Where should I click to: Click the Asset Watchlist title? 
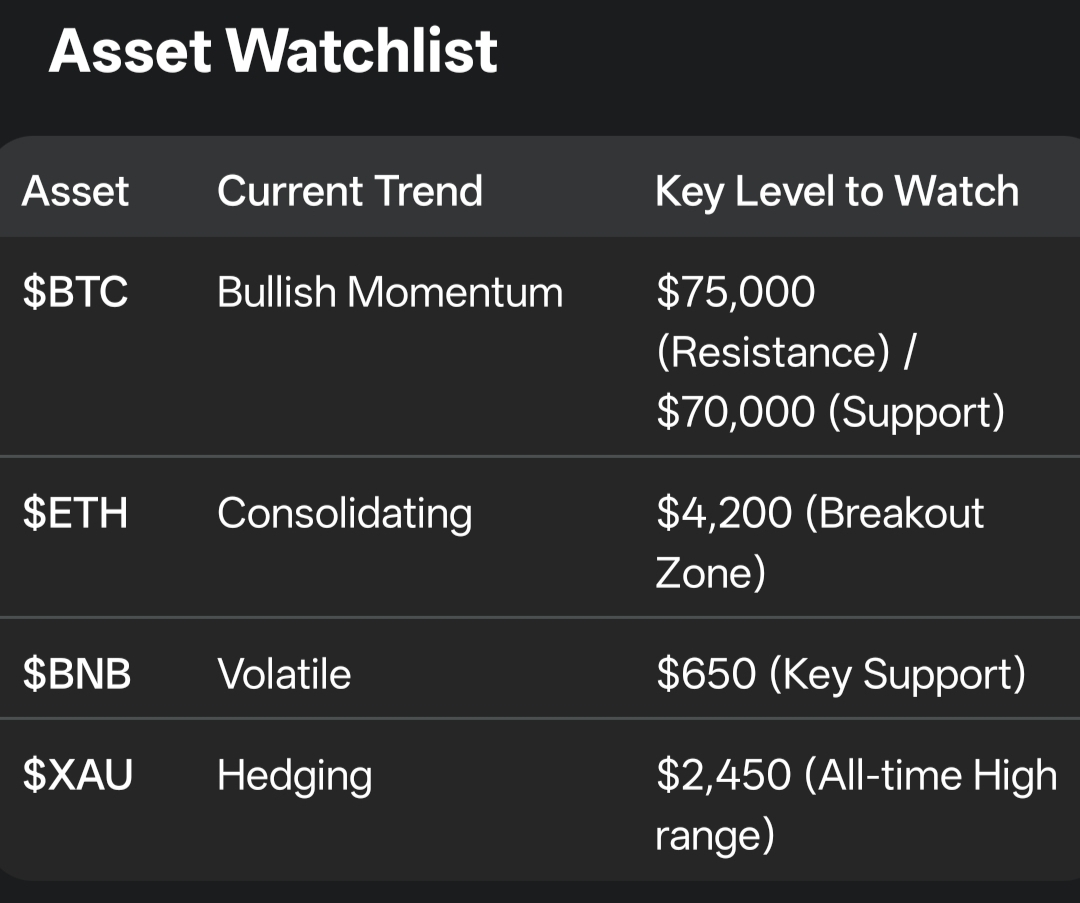coord(273,50)
